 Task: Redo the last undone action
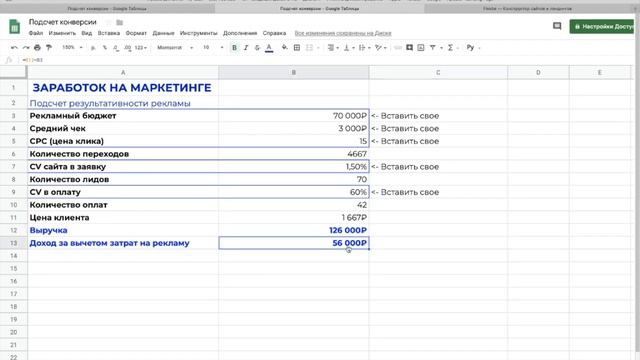[26, 48]
